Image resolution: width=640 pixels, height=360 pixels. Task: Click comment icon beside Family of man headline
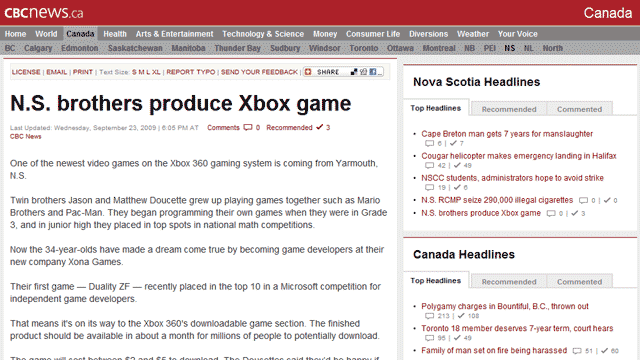click(577, 351)
